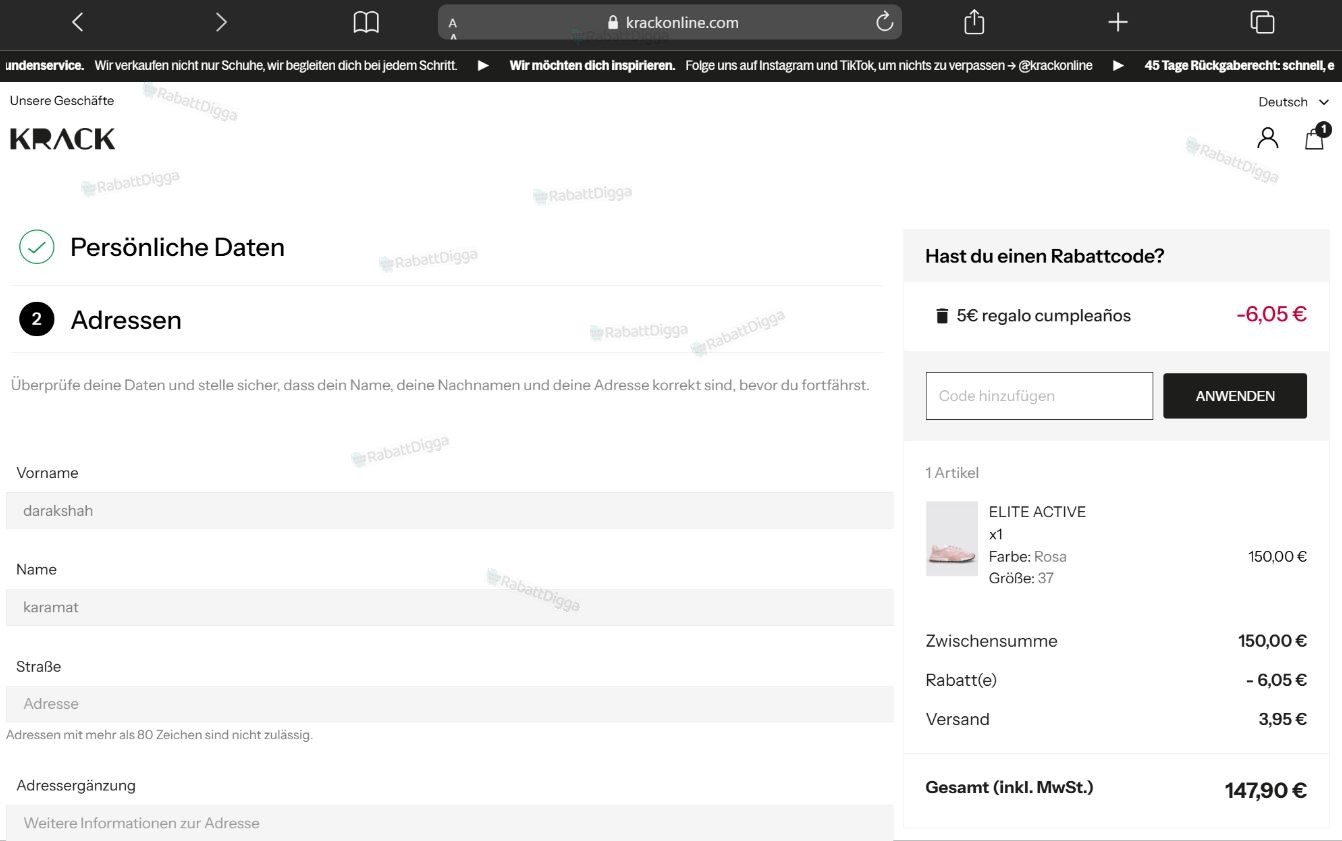
Task: Apply the code with ANWENDEN button
Action: coord(1235,396)
